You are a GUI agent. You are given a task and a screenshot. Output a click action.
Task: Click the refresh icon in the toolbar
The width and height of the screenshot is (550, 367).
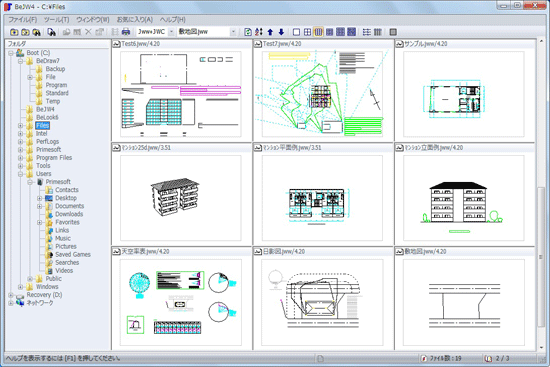tap(248, 32)
